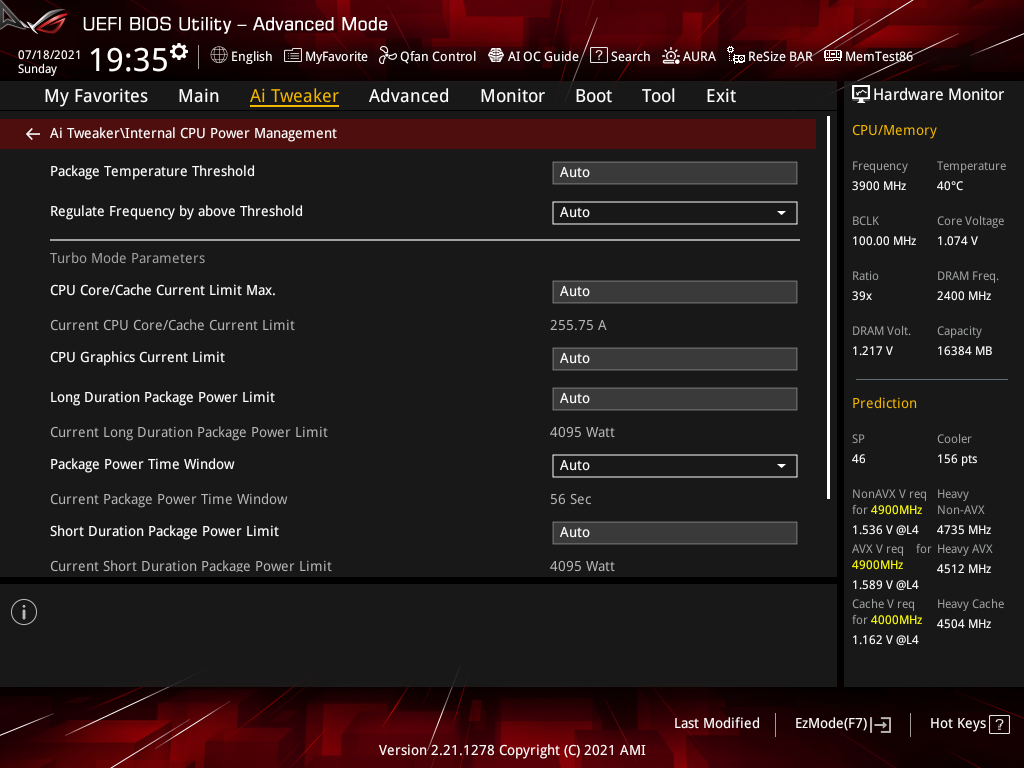This screenshot has height=768, width=1024.
Task: Switch to the Boot tab
Action: pos(593,96)
